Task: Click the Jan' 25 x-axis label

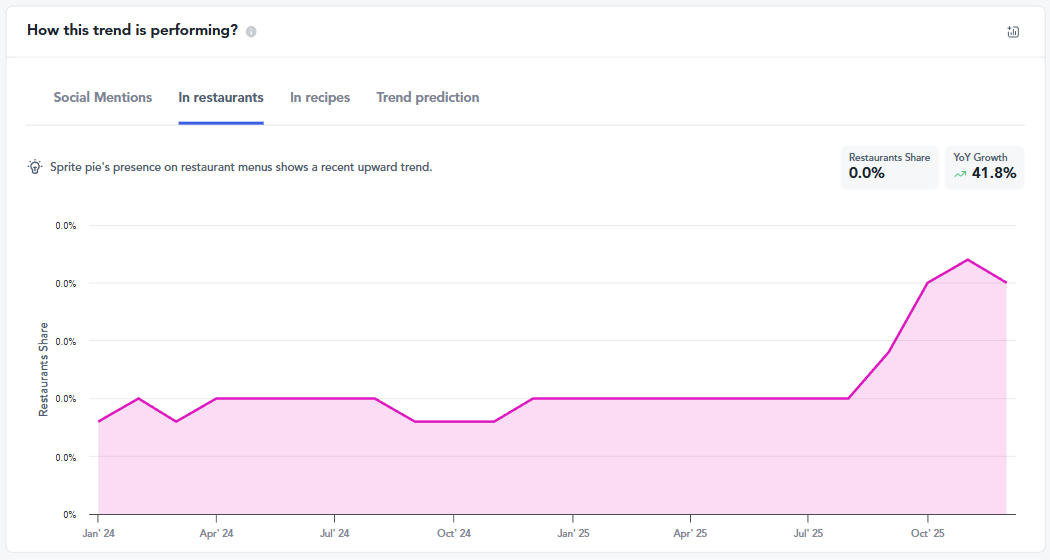Action: coord(572,534)
